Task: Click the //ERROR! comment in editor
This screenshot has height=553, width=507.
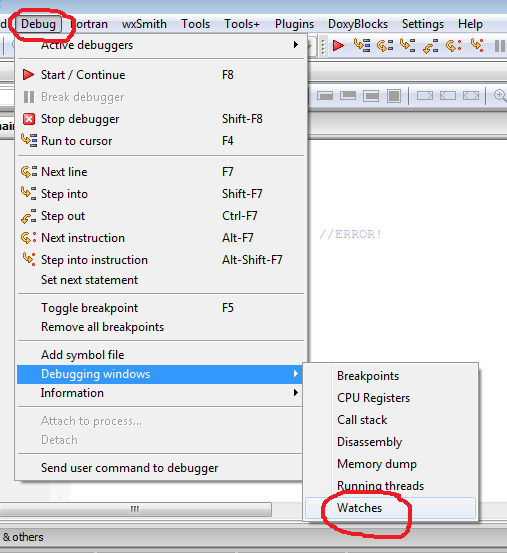Action: (350, 234)
